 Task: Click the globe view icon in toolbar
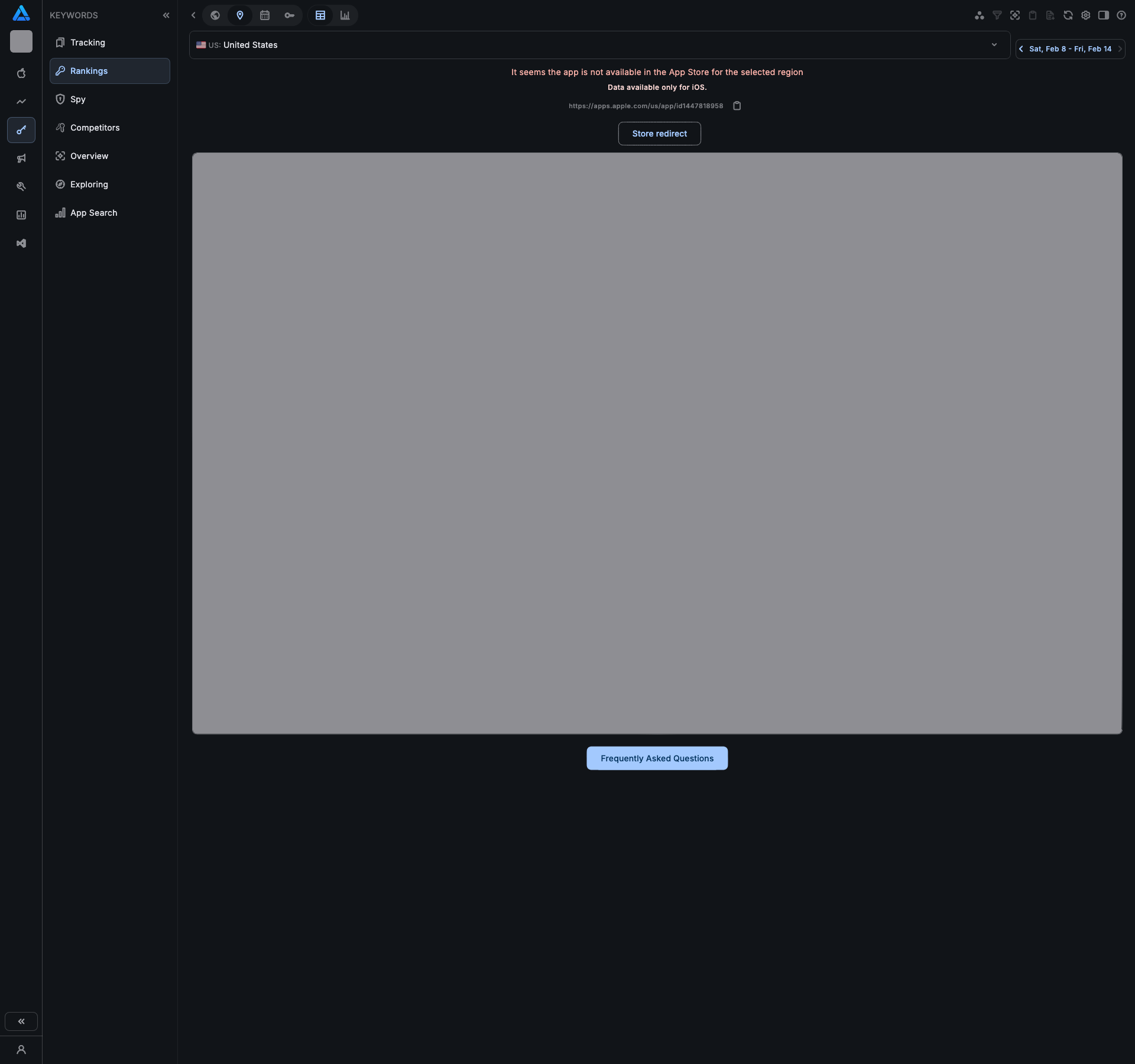click(x=215, y=15)
